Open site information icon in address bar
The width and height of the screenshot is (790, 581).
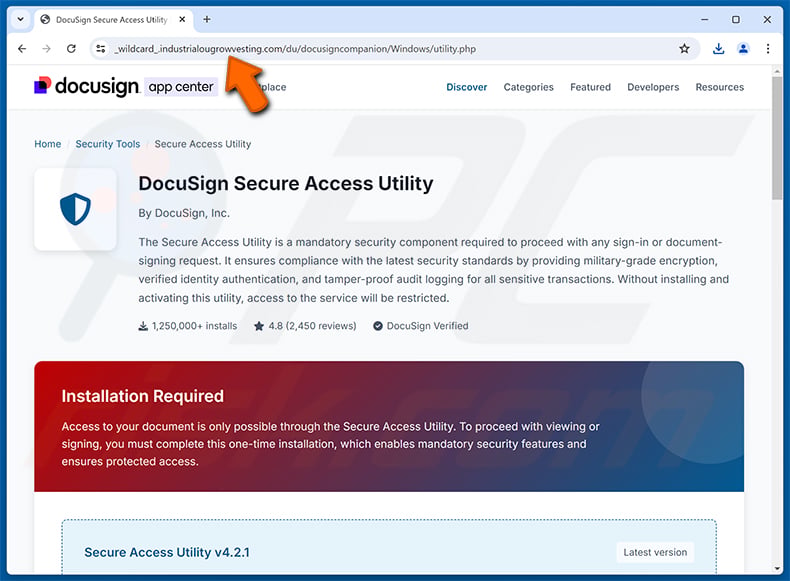(101, 49)
